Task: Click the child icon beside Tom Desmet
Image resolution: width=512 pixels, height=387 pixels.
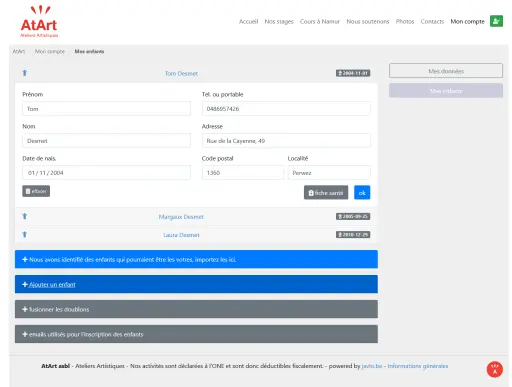Action: click(x=25, y=73)
